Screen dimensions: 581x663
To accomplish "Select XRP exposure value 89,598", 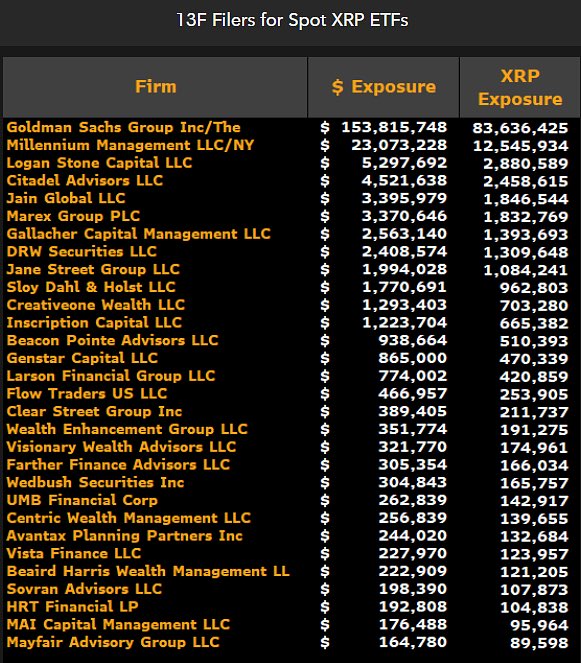I will [539, 643].
